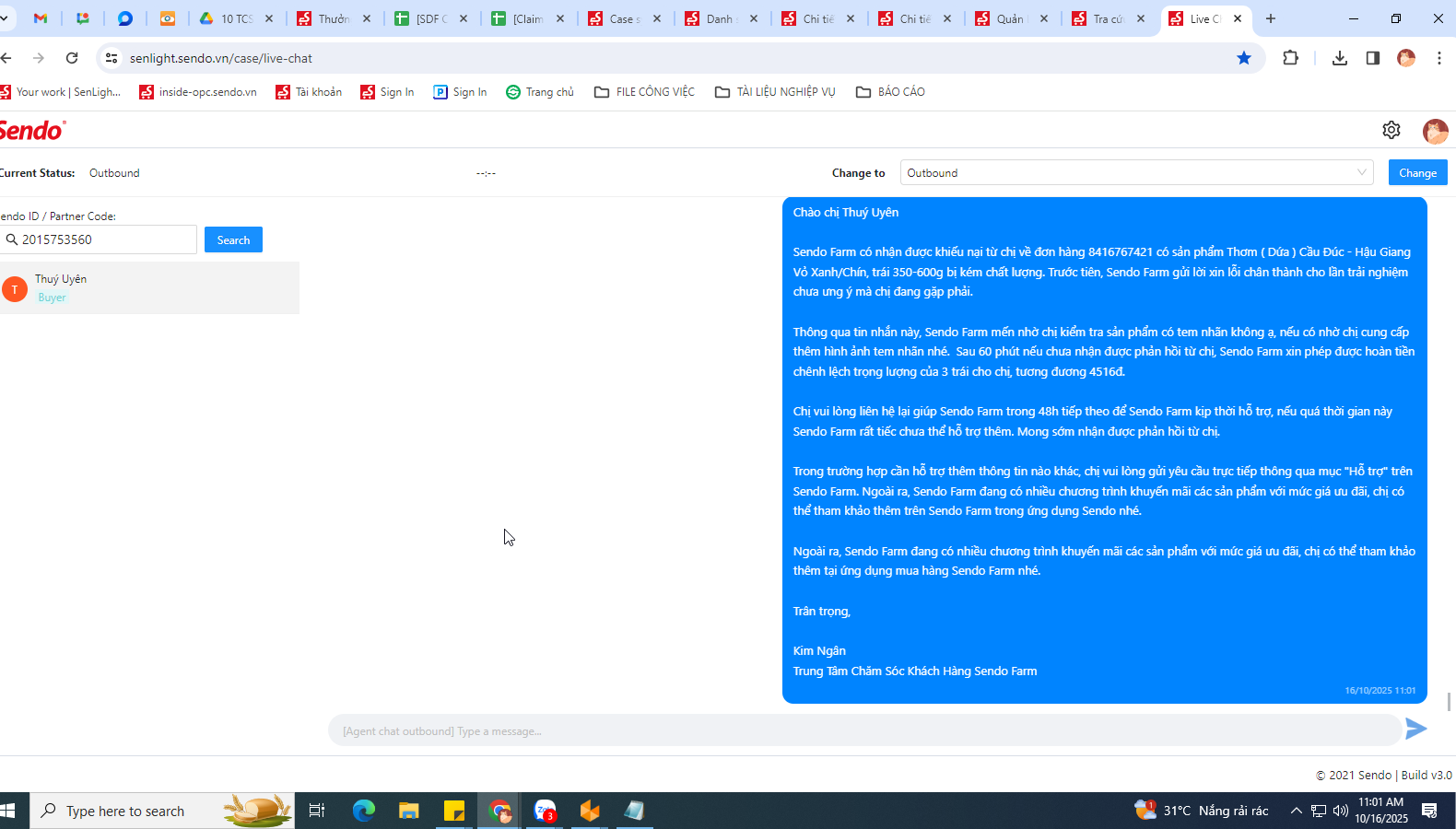Image resolution: width=1456 pixels, height=829 pixels.
Task: Click the Windows 'Type here to search' box
Action: tap(162, 811)
